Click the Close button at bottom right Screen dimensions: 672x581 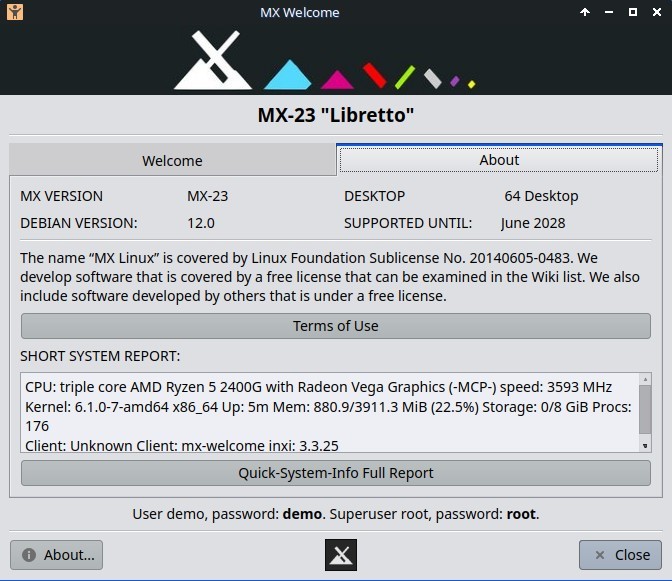(620, 555)
